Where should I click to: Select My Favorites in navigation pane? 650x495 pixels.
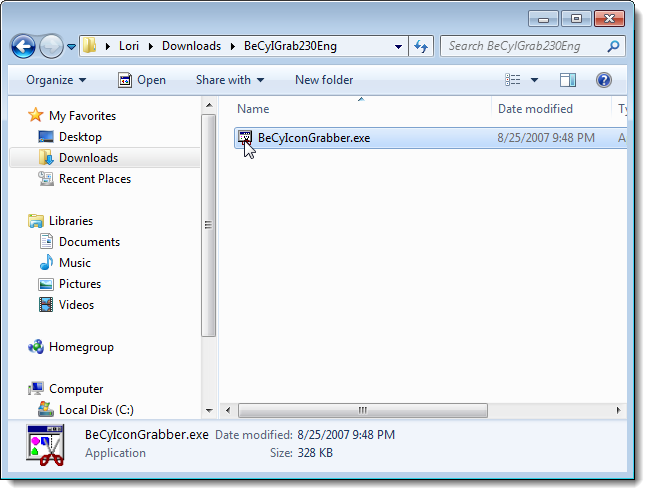point(82,116)
